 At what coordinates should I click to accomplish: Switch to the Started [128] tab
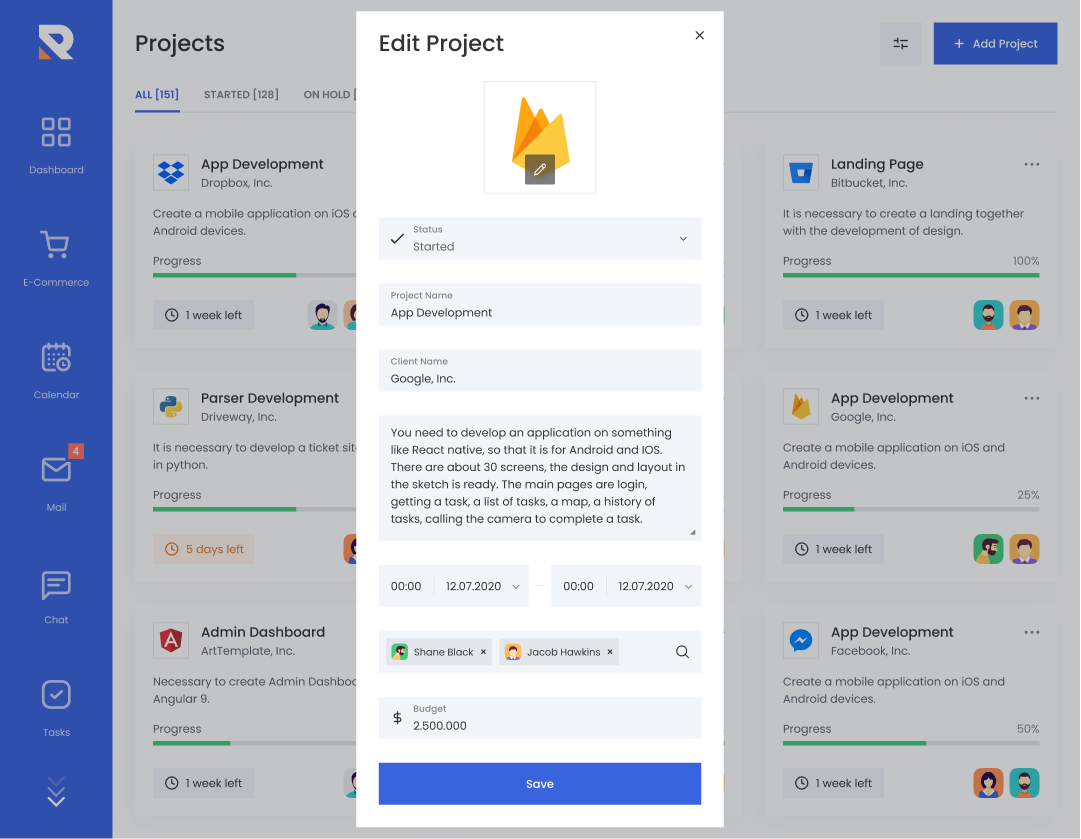tap(241, 95)
